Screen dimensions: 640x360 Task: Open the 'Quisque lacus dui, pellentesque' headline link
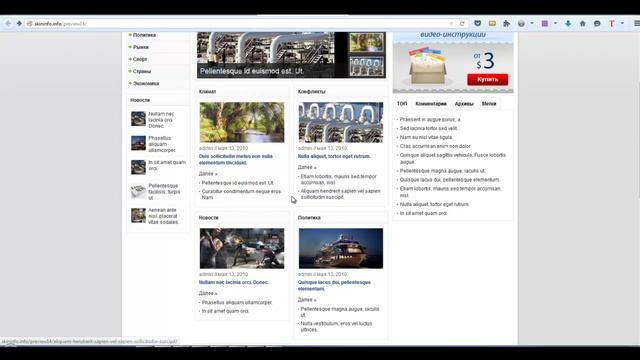pos(334,285)
